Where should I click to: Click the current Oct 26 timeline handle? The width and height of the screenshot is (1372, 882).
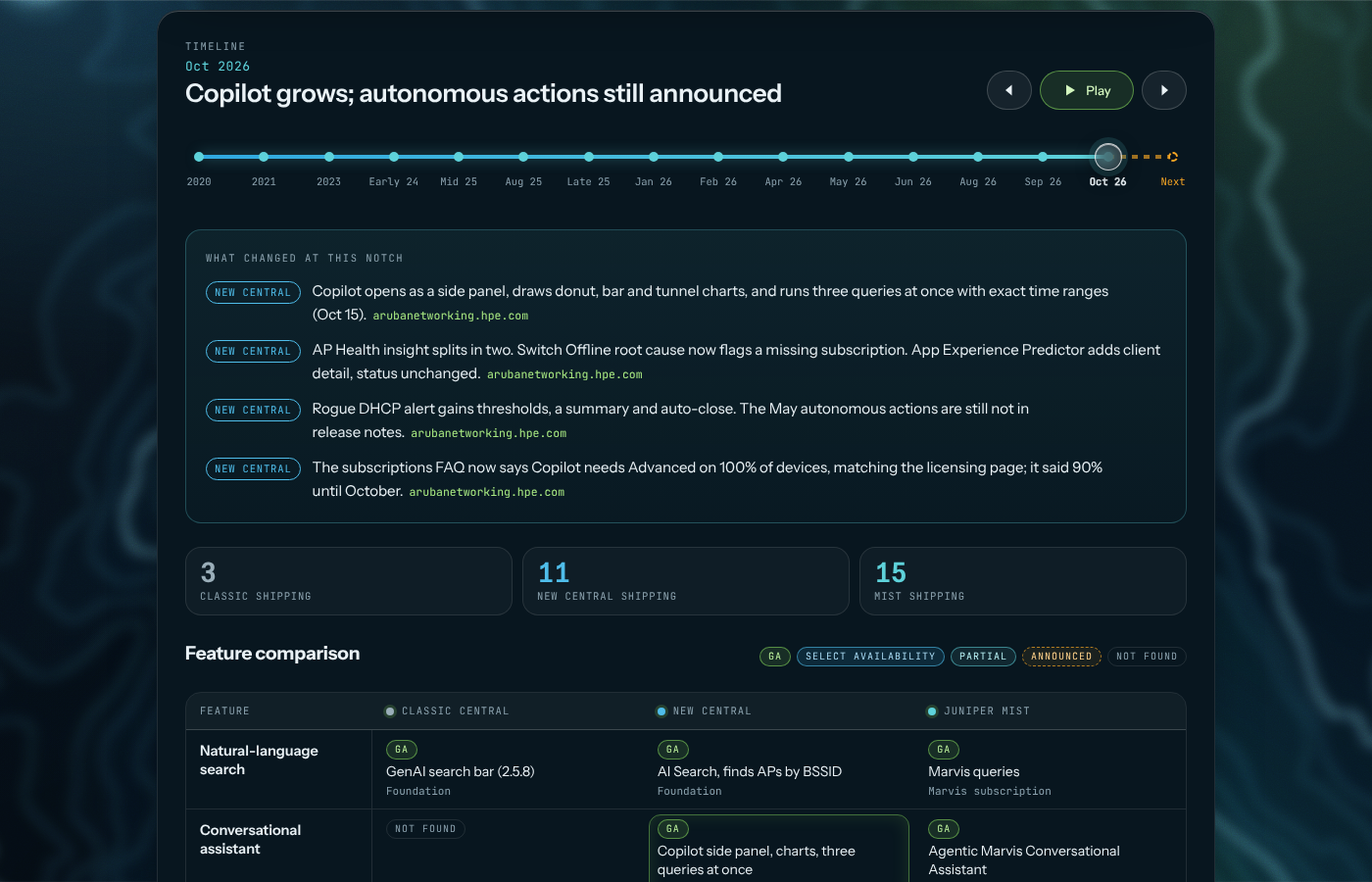[x=1107, y=157]
